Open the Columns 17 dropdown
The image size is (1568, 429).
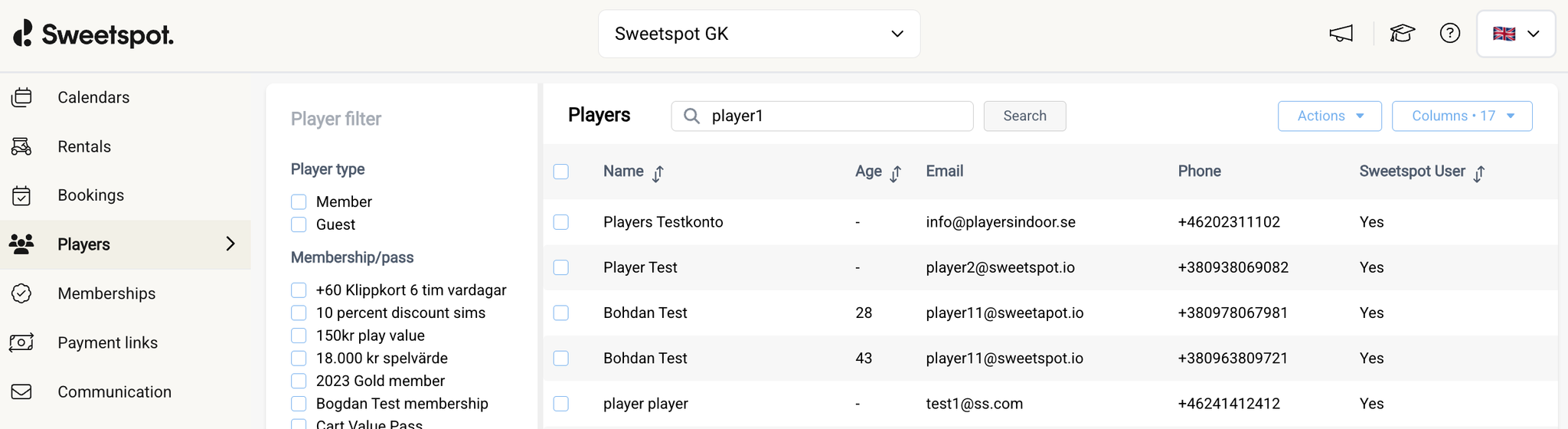1462,116
